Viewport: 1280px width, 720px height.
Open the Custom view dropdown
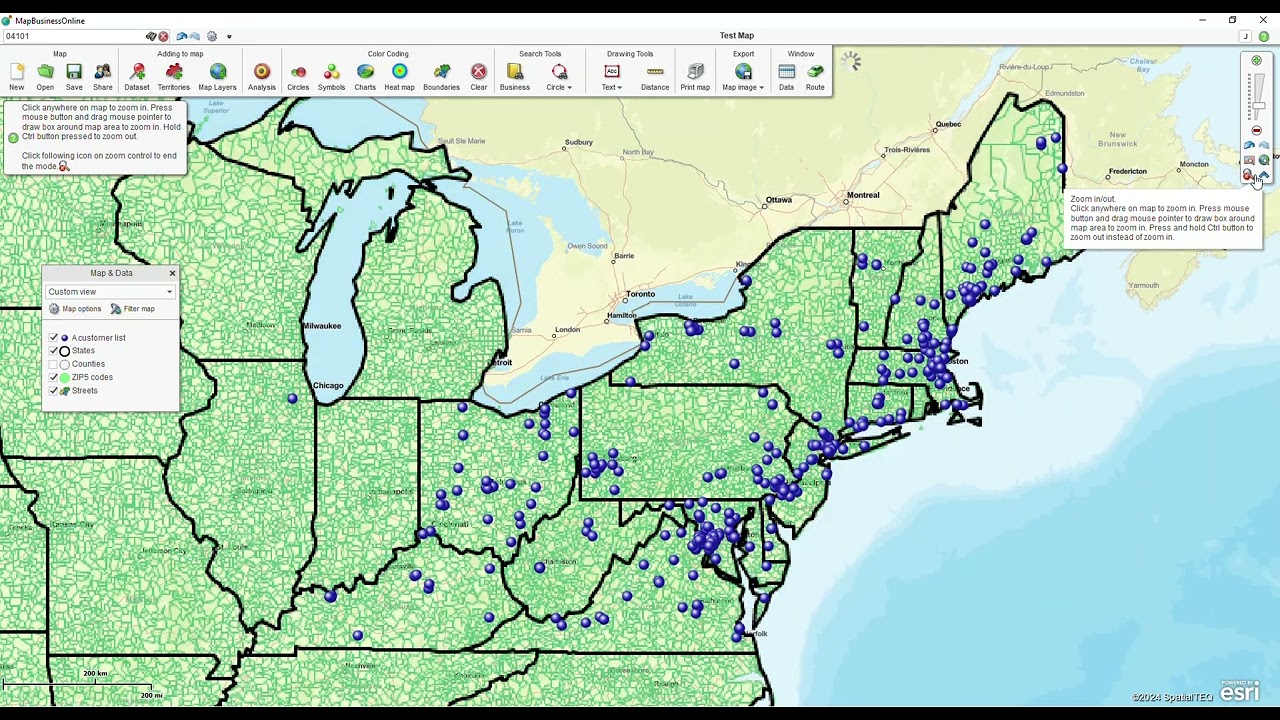click(x=110, y=292)
